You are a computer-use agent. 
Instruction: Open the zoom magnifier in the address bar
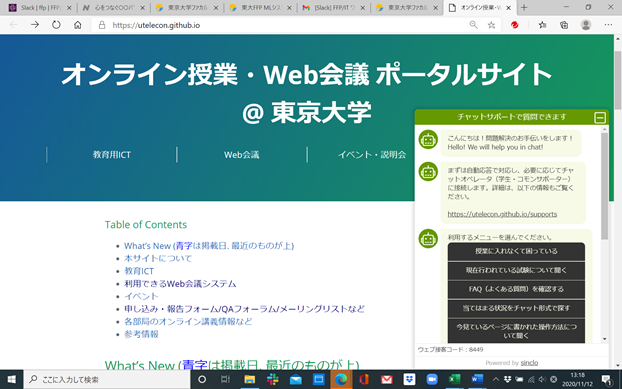coord(473,25)
